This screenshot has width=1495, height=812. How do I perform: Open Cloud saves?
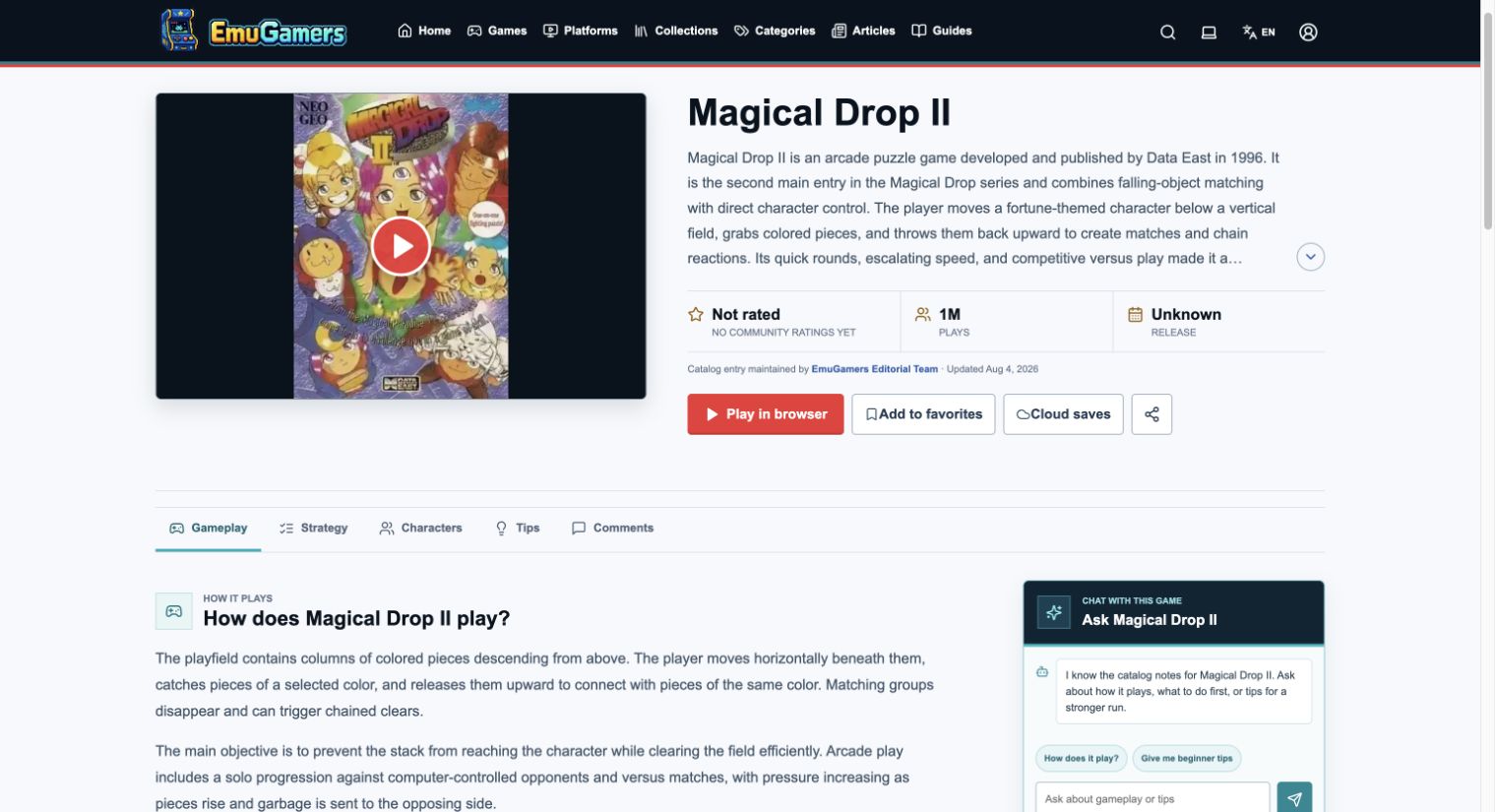[1063, 414]
